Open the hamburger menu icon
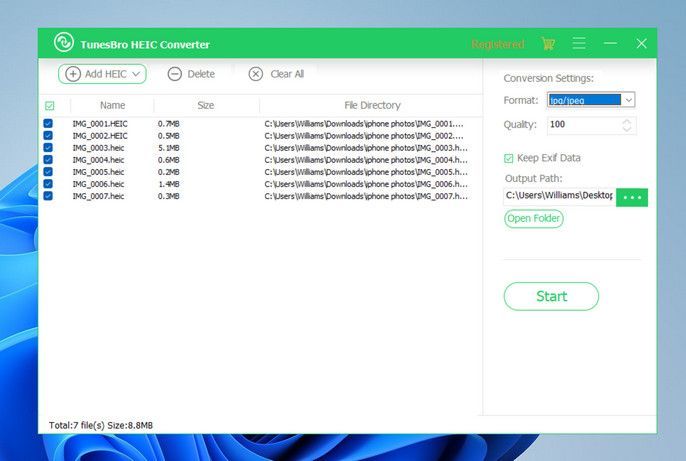 point(579,43)
